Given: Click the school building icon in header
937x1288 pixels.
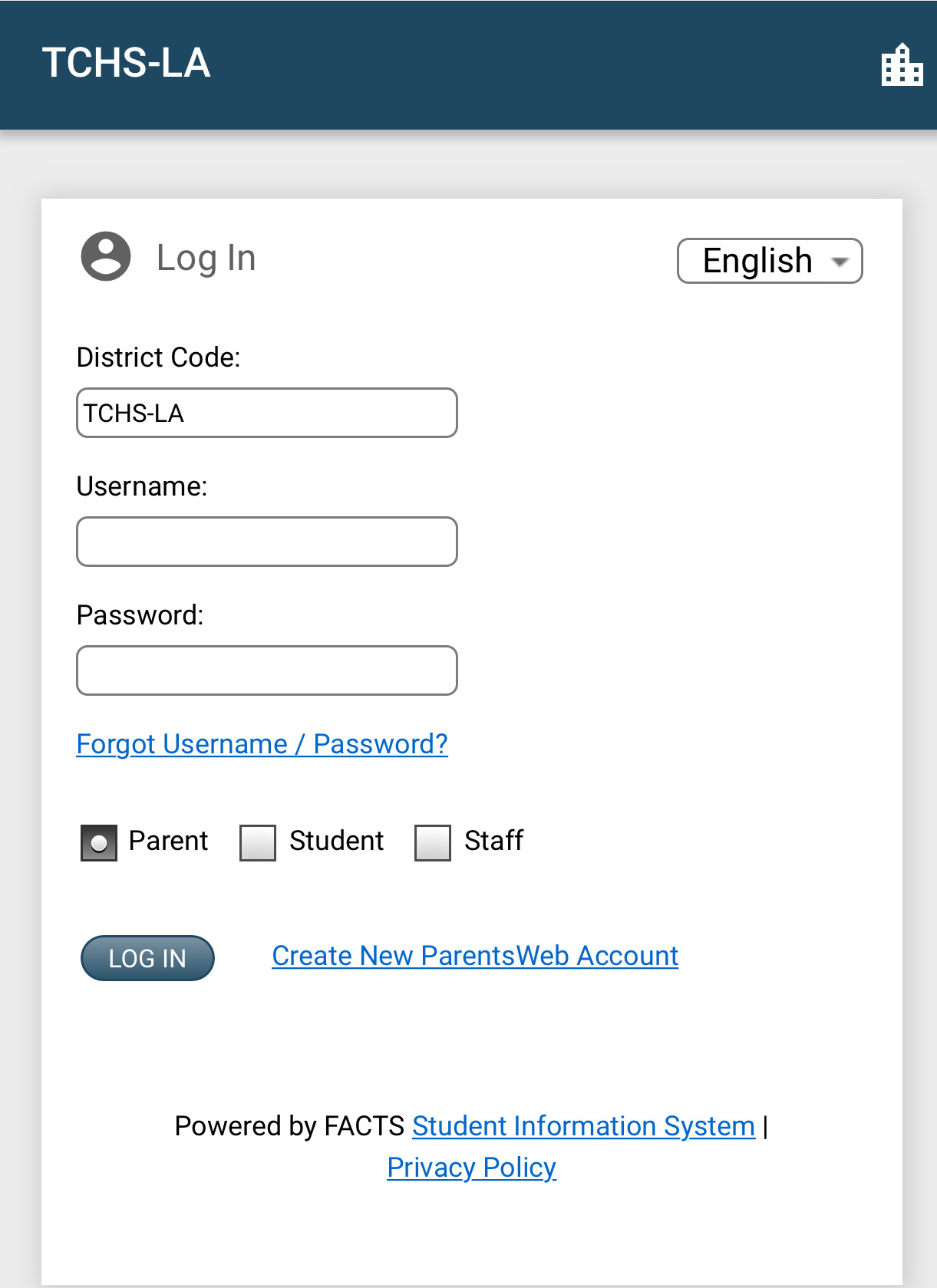Looking at the screenshot, I should (902, 65).
